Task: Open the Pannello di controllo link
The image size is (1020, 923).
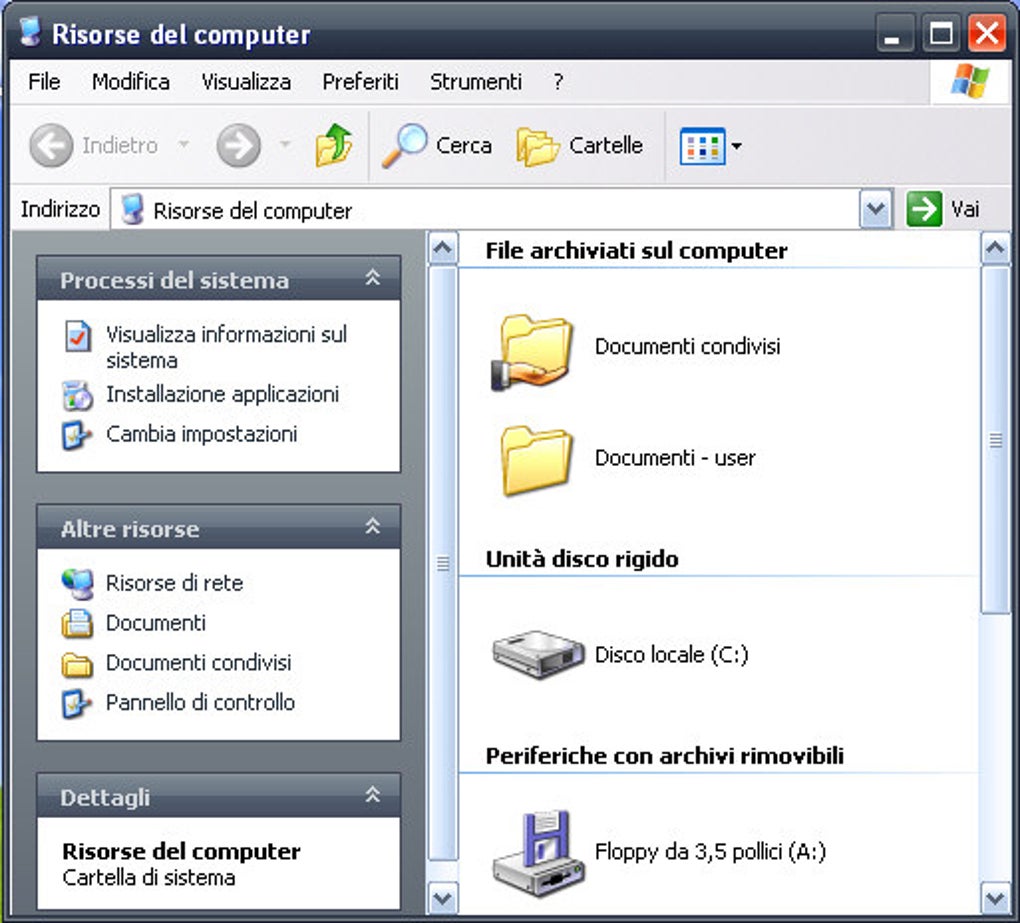Action: point(200,702)
